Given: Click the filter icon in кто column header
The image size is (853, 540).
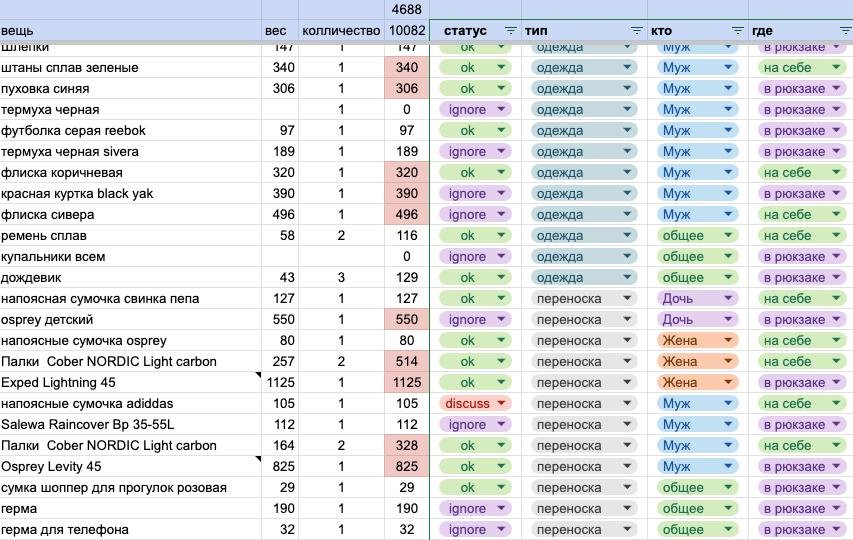Looking at the screenshot, I should pos(738,31).
